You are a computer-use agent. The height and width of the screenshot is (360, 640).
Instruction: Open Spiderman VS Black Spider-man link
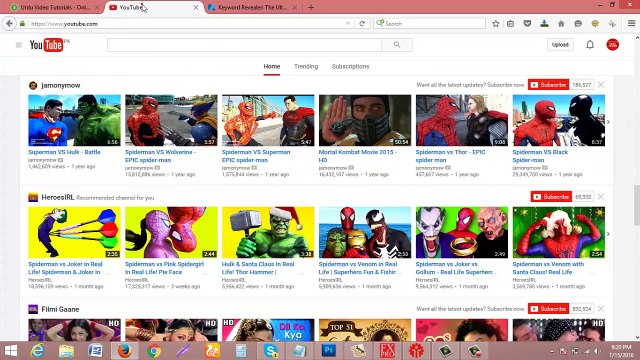(540, 156)
